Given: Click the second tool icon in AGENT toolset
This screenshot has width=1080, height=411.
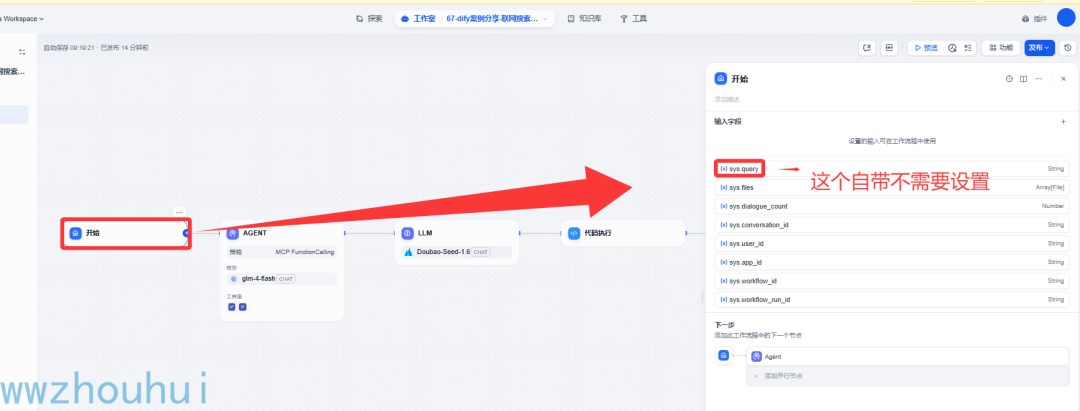Looking at the screenshot, I should 242,306.
